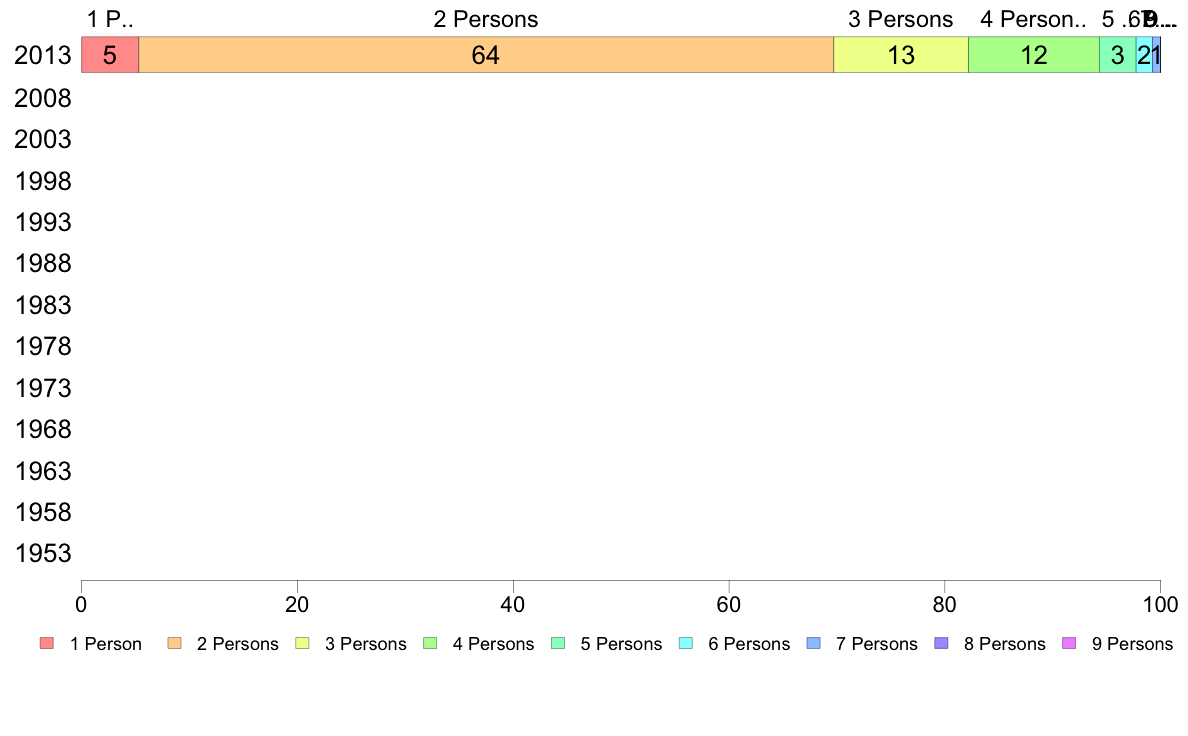Select year 2008 on the axis
The width and height of the screenshot is (1188, 736).
42,98
